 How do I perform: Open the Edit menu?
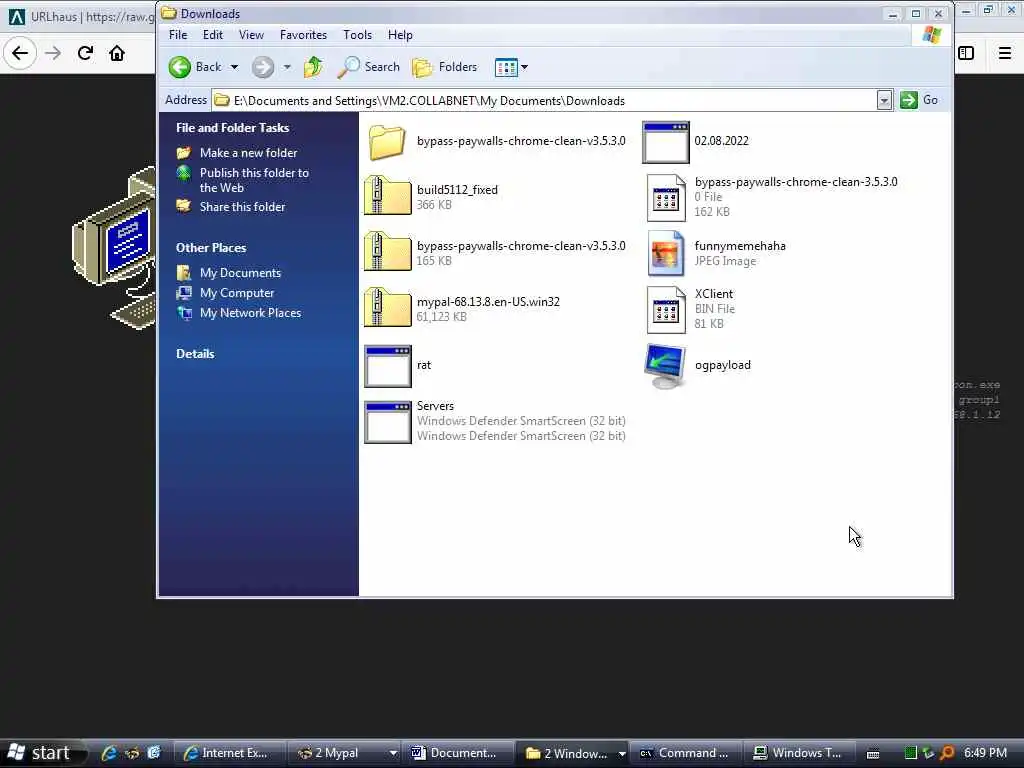coord(213,35)
